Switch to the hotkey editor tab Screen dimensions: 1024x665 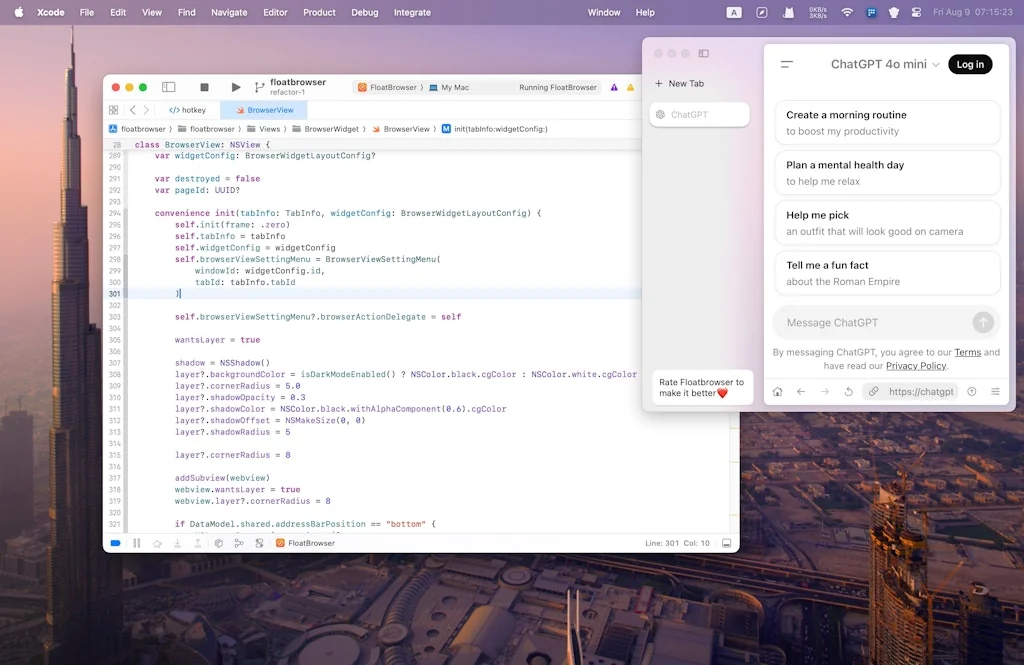coord(187,110)
